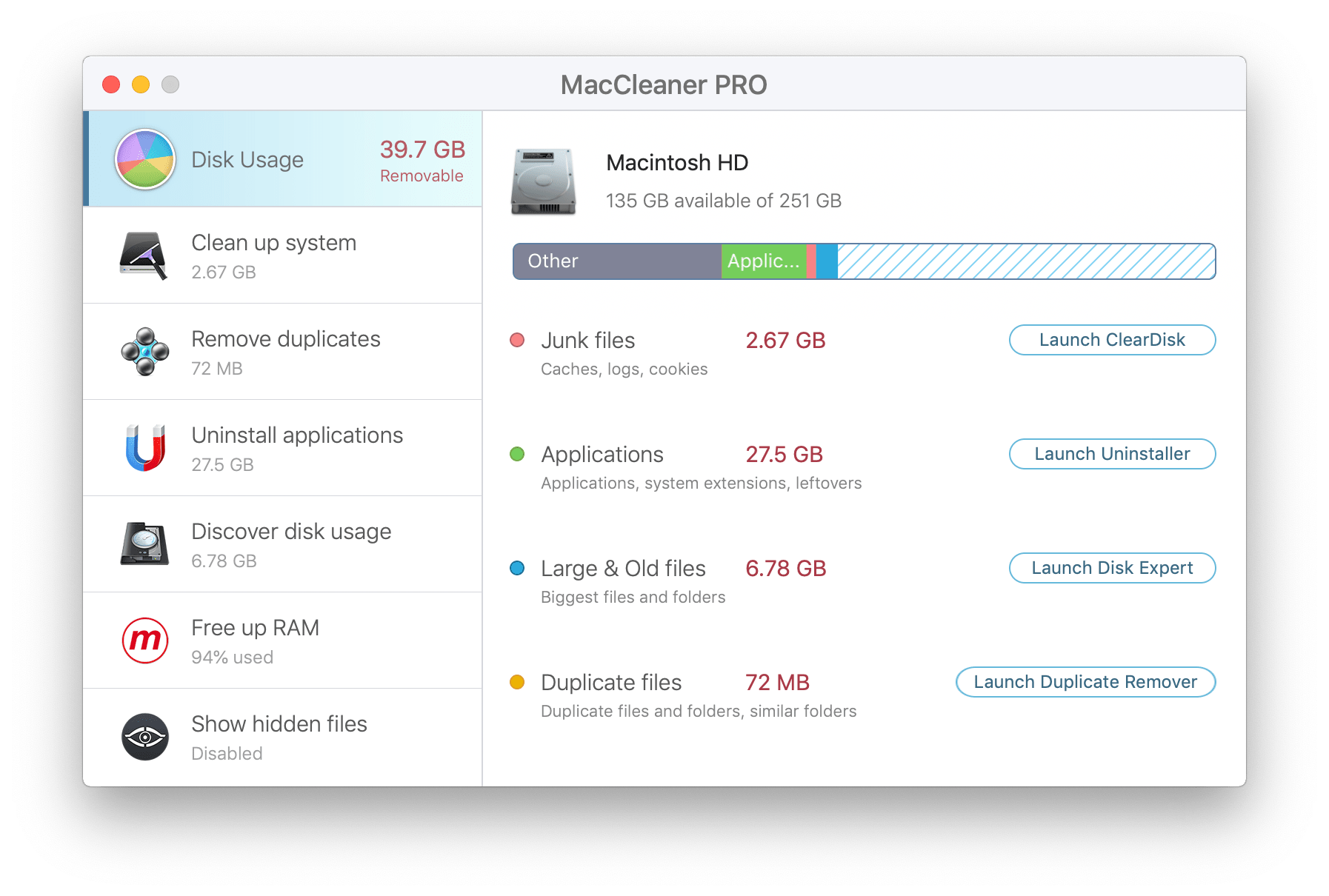Click the Clean up system scanner icon
Viewport: 1329px width, 896px height.
point(144,255)
